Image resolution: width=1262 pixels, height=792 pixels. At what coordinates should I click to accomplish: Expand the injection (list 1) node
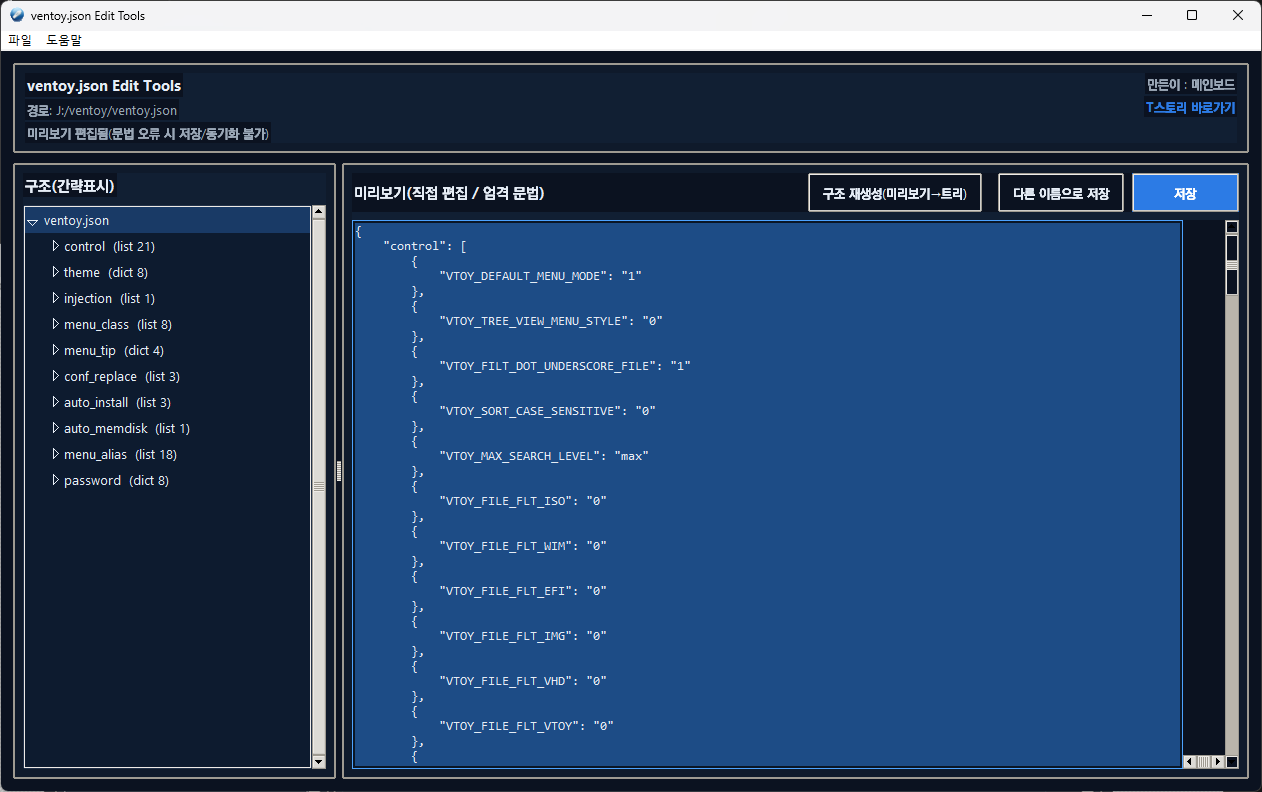click(56, 298)
